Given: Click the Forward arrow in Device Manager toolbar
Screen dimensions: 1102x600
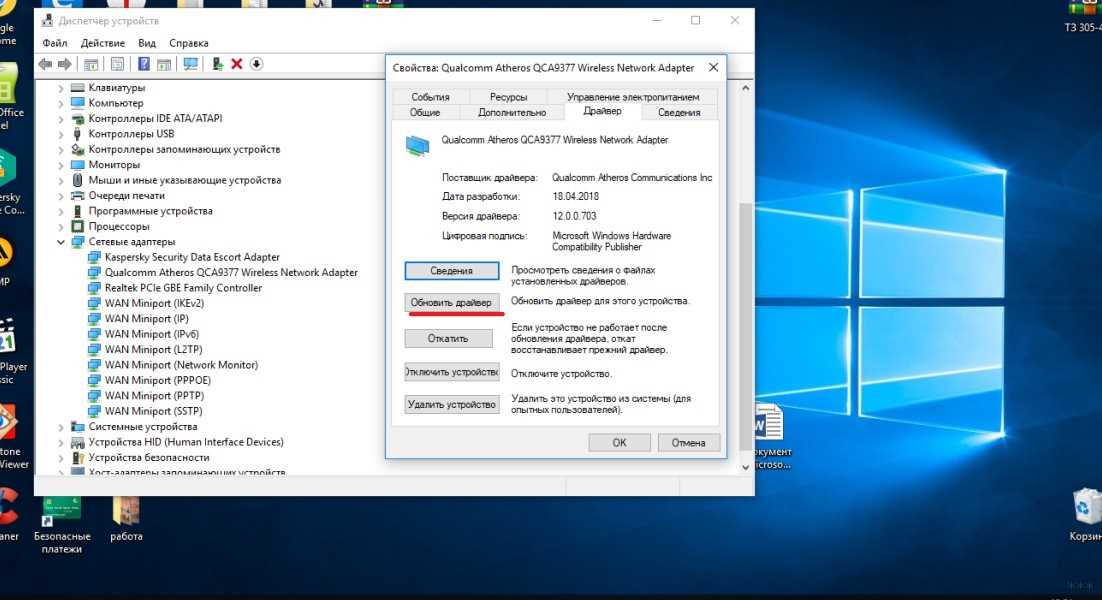Looking at the screenshot, I should point(65,64).
